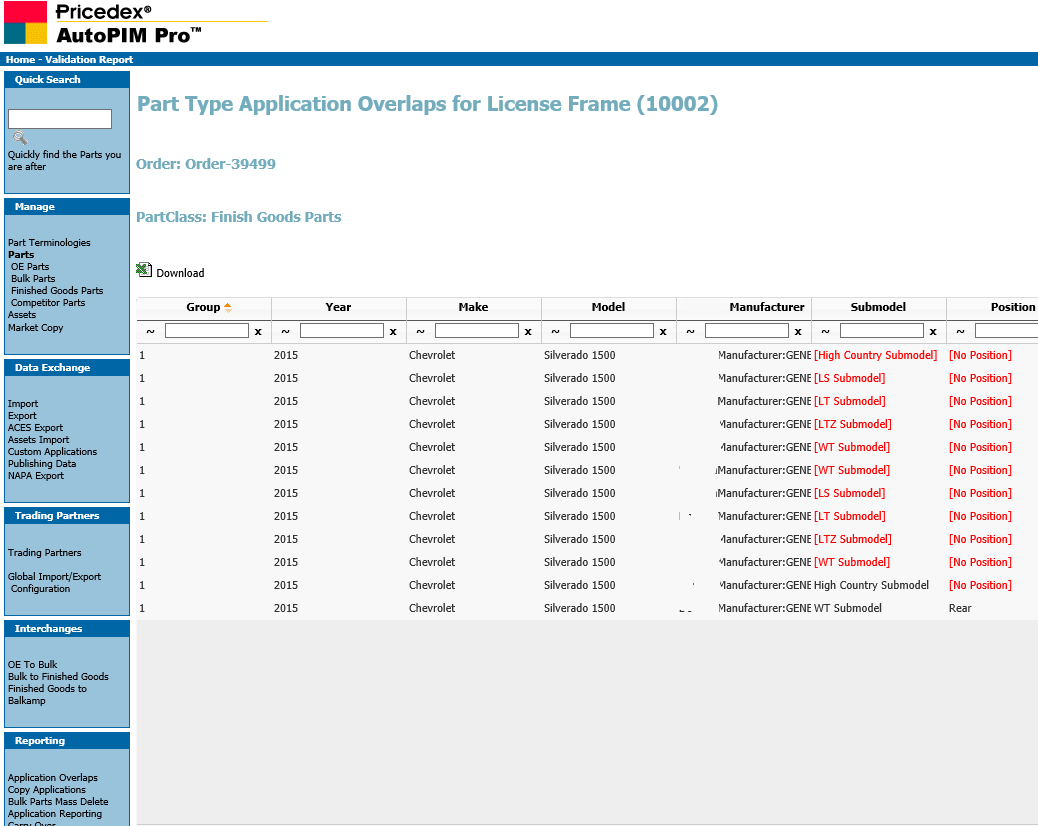Sort by the Position column header
Viewport: 1038px width, 826px height.
point(1013,307)
